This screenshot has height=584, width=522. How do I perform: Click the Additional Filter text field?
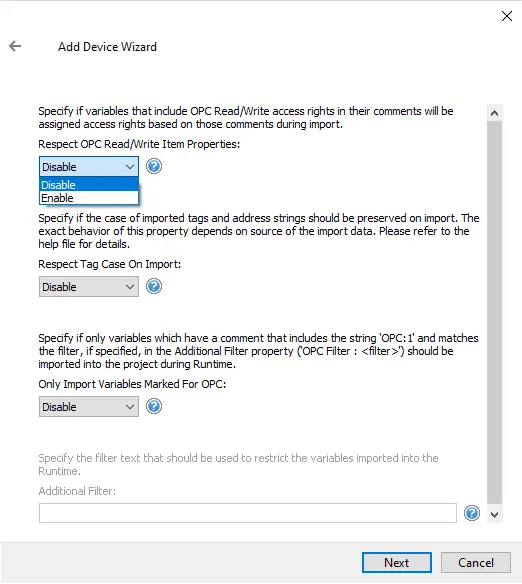248,513
